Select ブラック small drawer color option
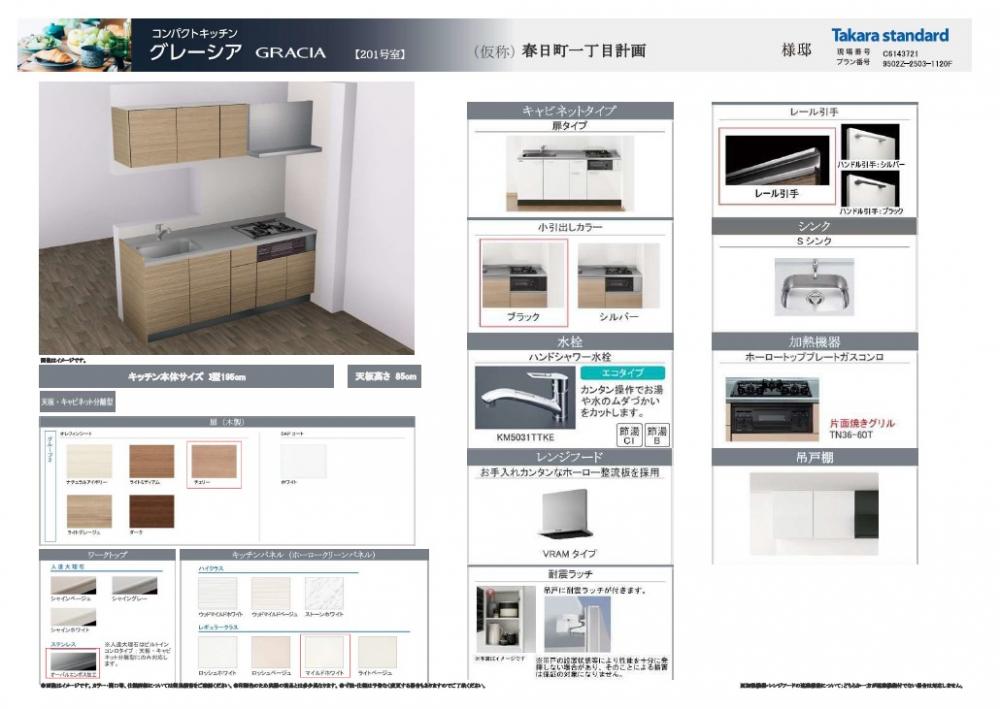The height and width of the screenshot is (709, 1000). 523,282
